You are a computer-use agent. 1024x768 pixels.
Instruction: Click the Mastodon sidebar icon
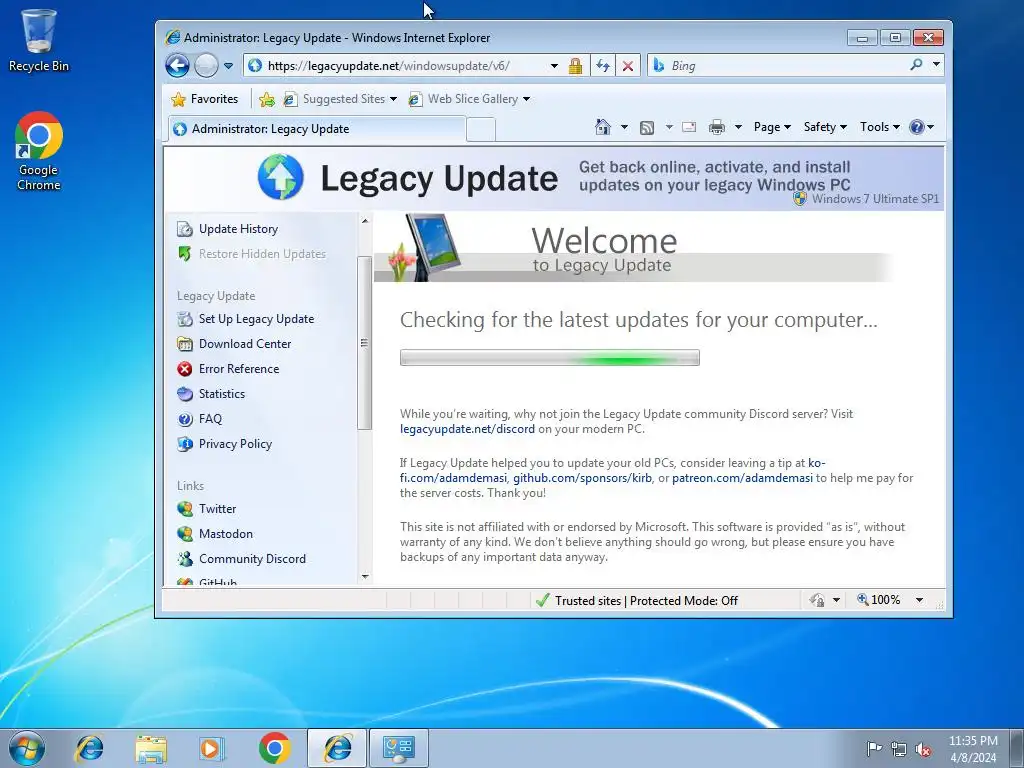pyautogui.click(x=185, y=534)
